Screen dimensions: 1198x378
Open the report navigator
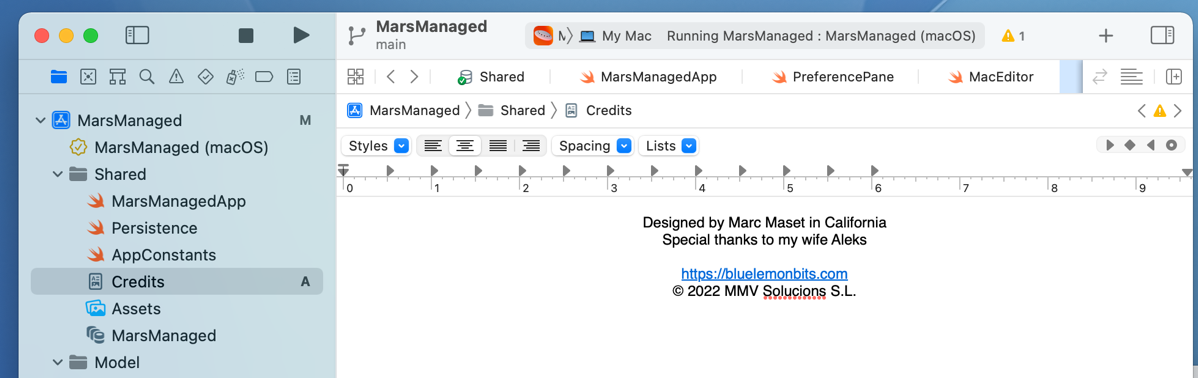pyautogui.click(x=293, y=76)
